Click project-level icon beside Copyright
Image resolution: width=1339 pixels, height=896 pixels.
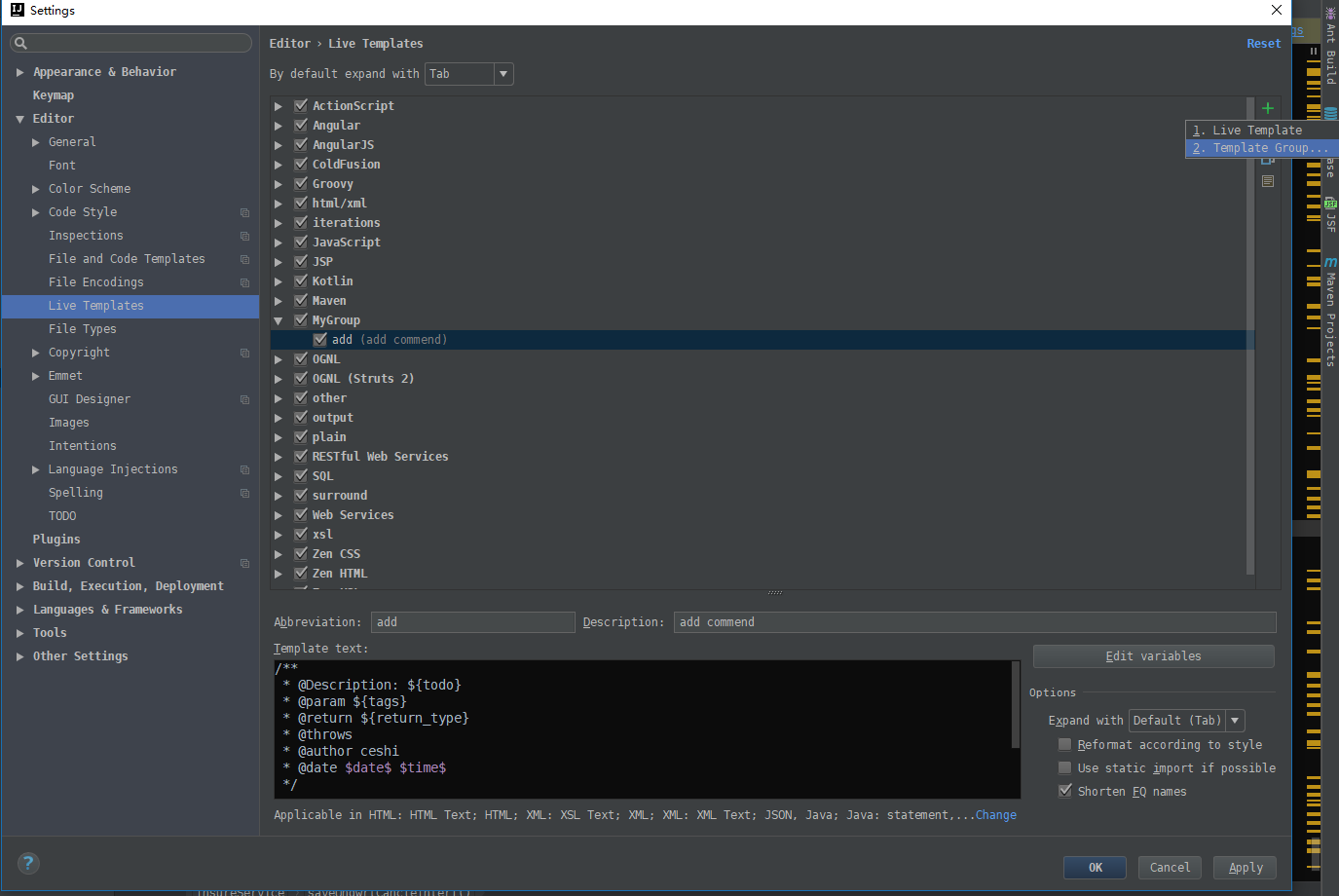pos(244,353)
